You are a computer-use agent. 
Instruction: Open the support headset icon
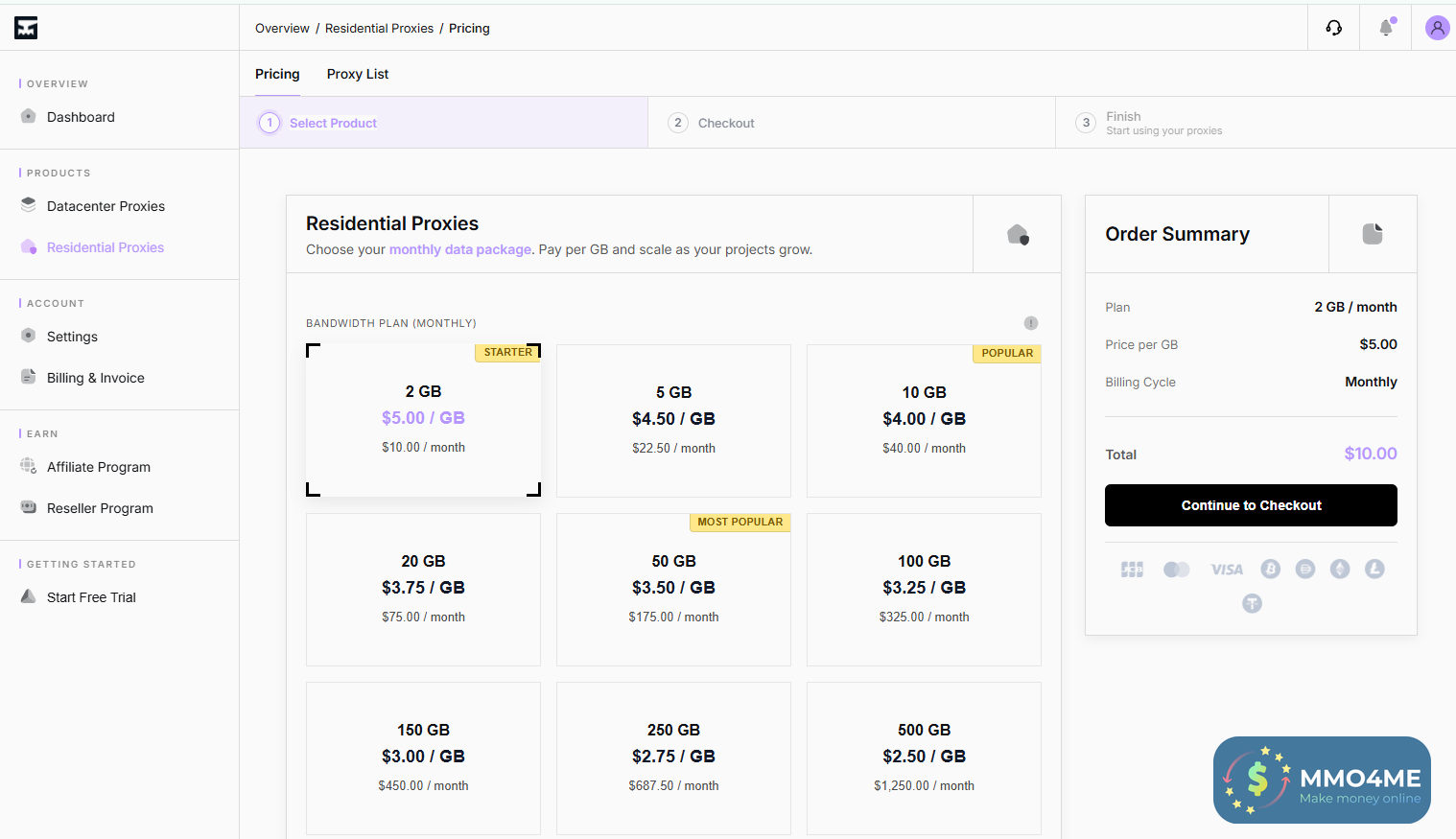pyautogui.click(x=1334, y=28)
